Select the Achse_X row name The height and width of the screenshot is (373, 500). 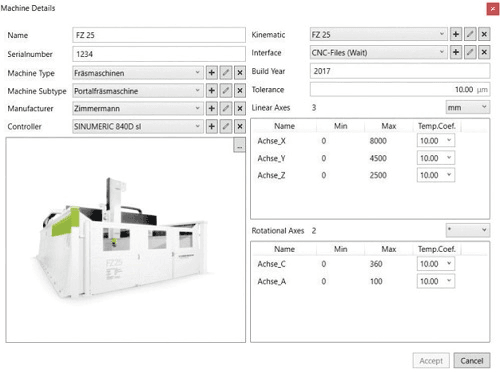point(271,141)
